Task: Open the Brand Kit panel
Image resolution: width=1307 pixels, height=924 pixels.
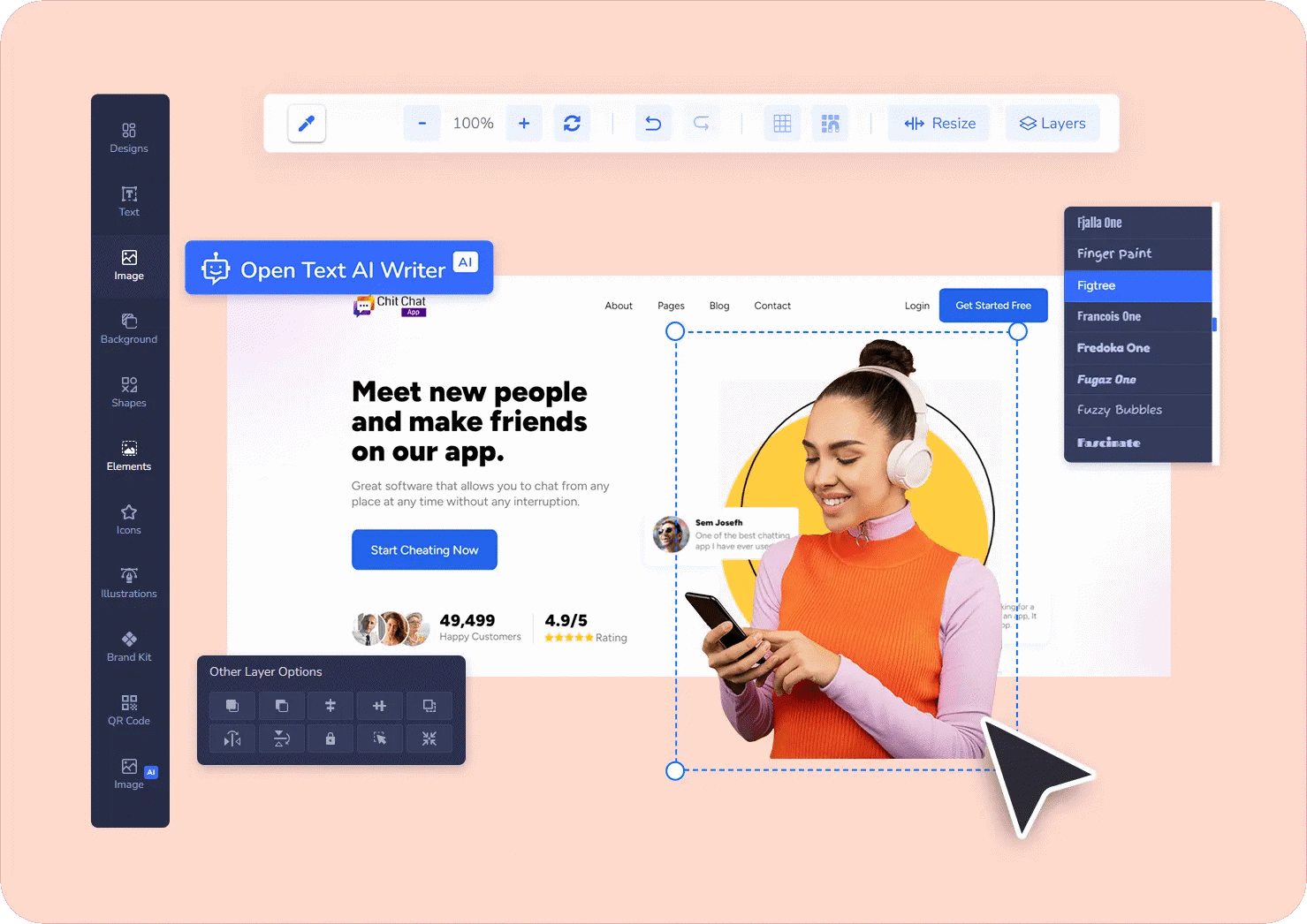Action: 129,646
